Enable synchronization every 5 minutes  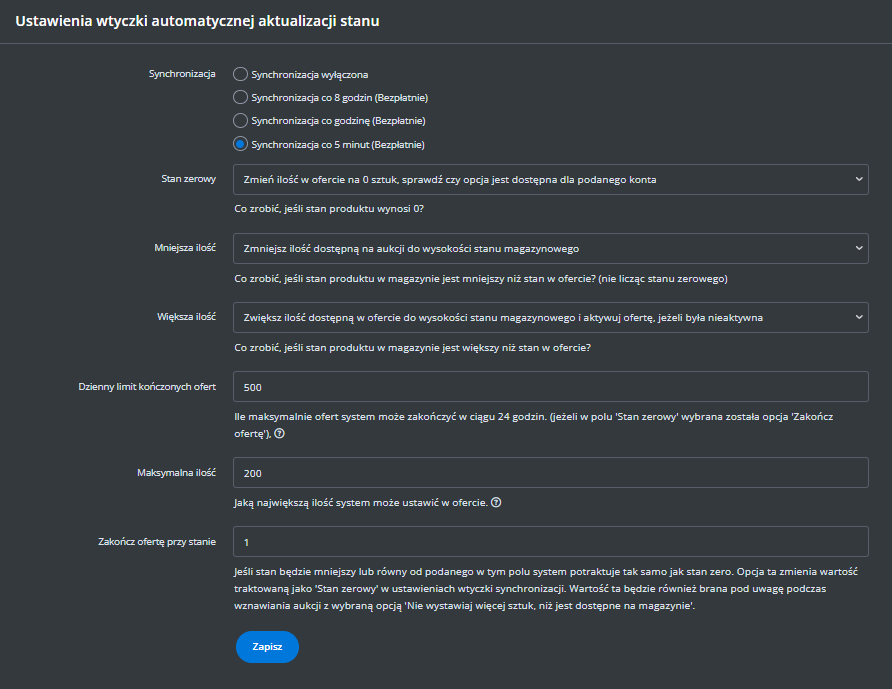(x=240, y=145)
